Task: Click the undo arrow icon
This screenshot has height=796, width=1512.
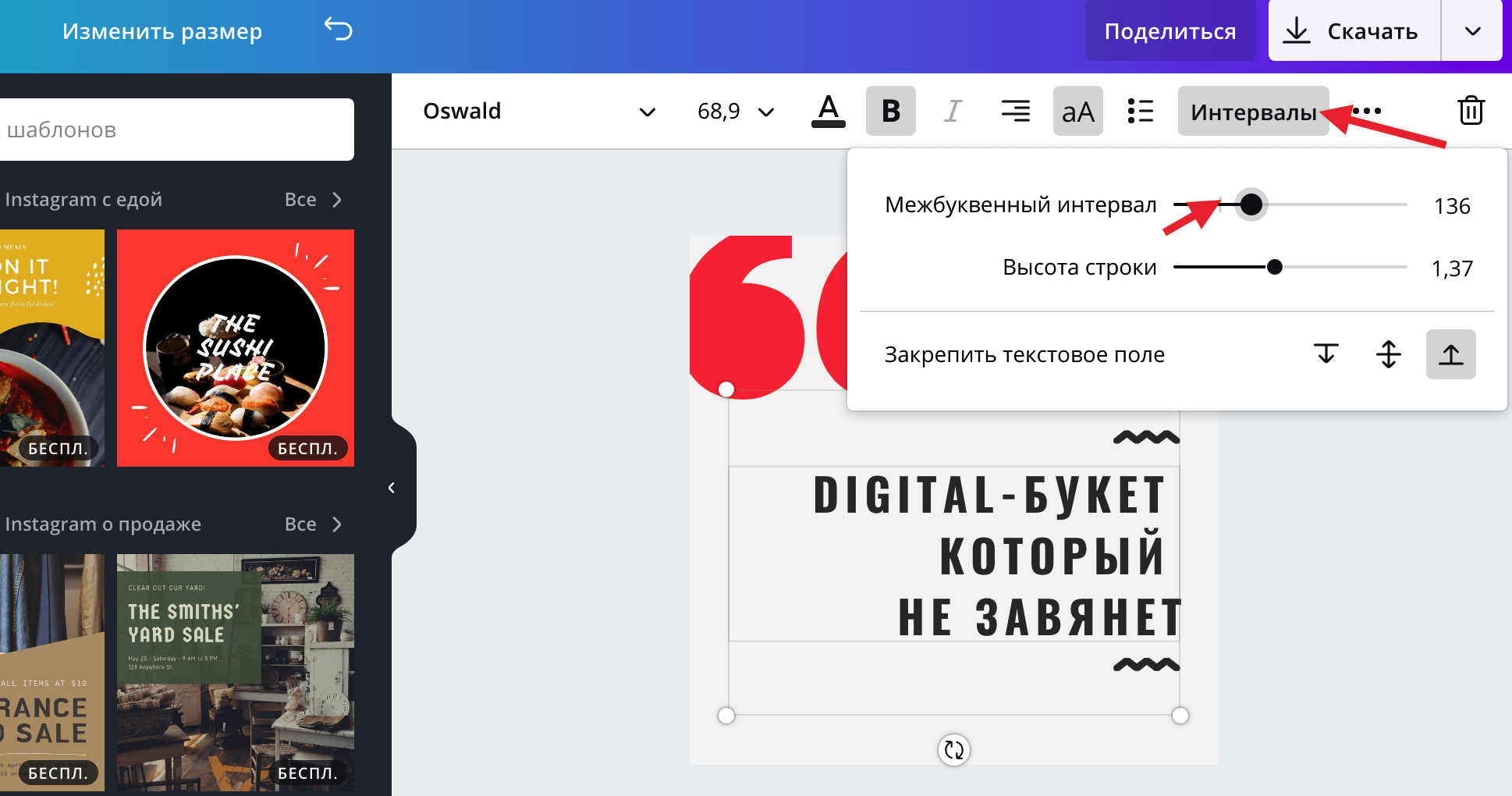Action: (339, 30)
